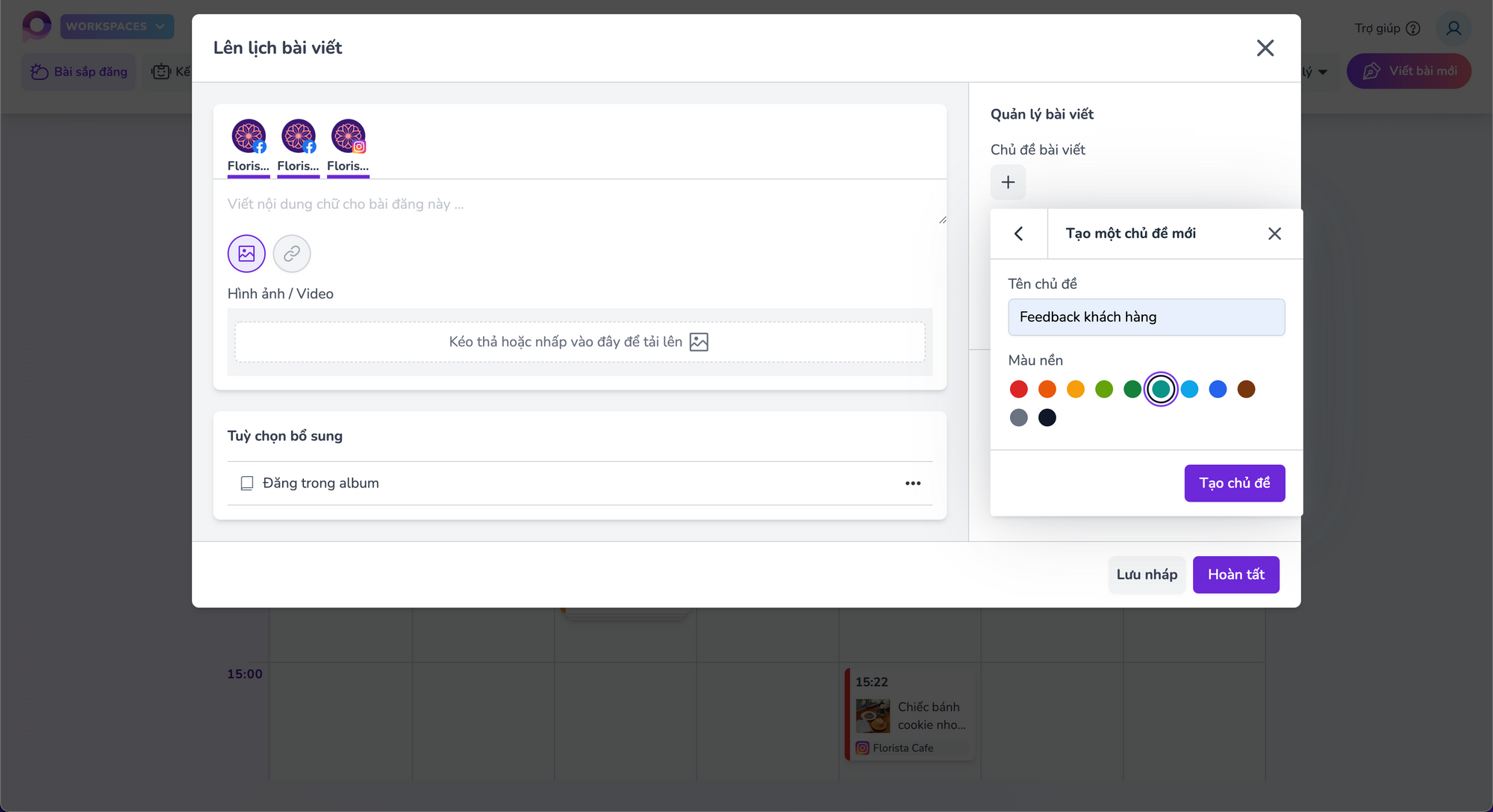
Task: Tick the Đăng trong album checkbox
Action: [247, 484]
